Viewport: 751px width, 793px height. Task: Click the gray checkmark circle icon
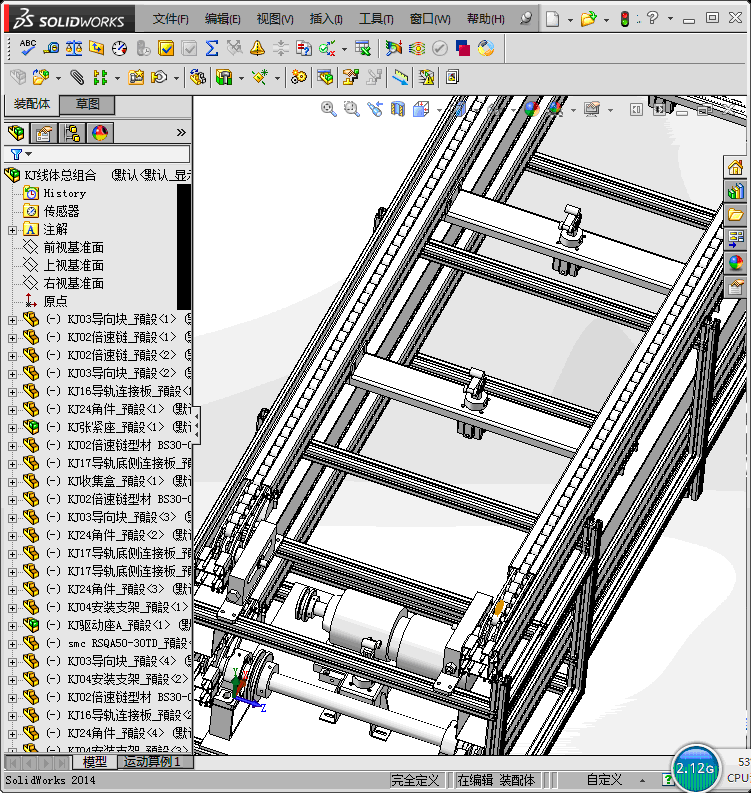click(x=440, y=49)
